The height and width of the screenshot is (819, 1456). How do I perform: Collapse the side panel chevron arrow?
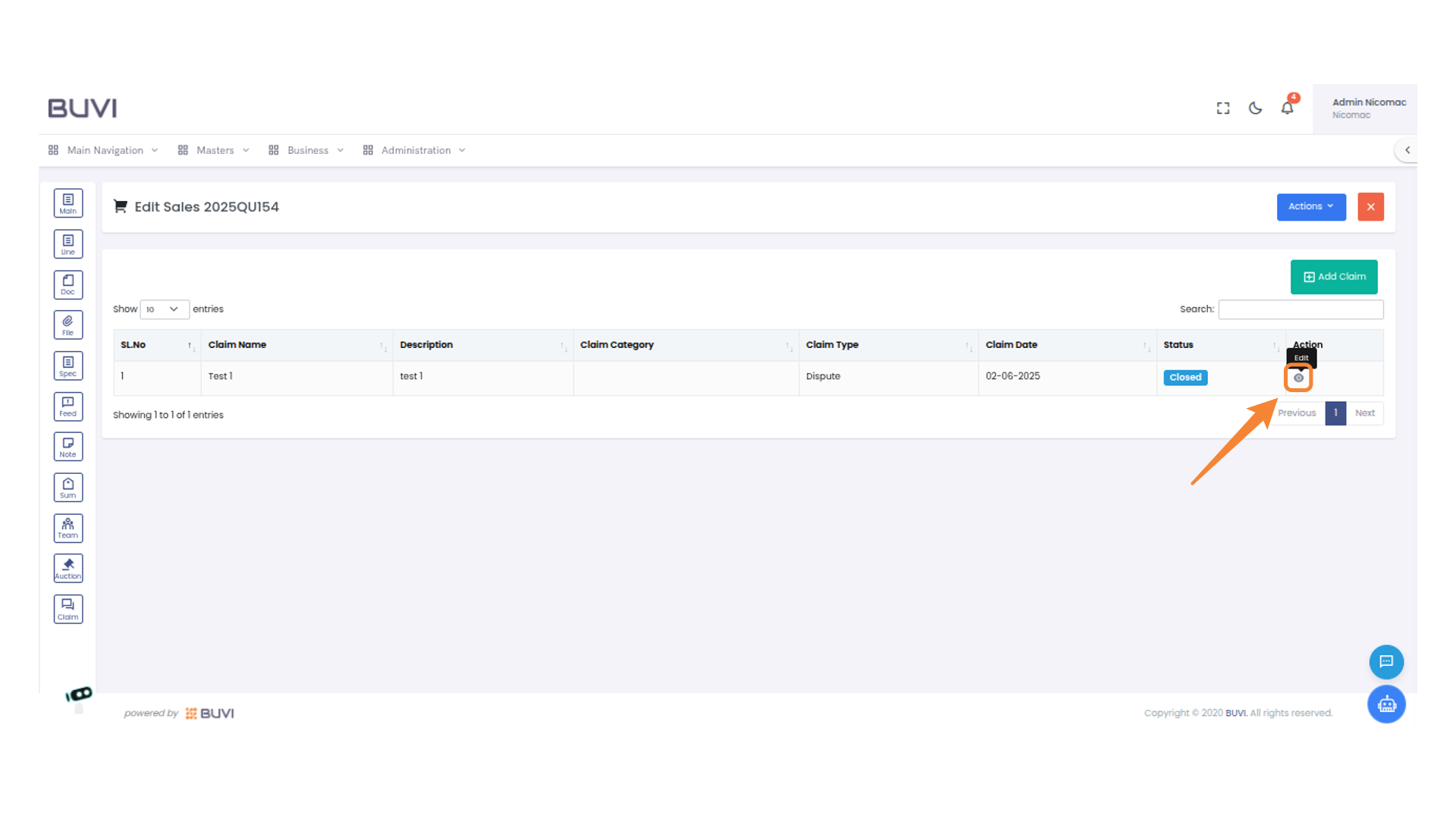1407,150
